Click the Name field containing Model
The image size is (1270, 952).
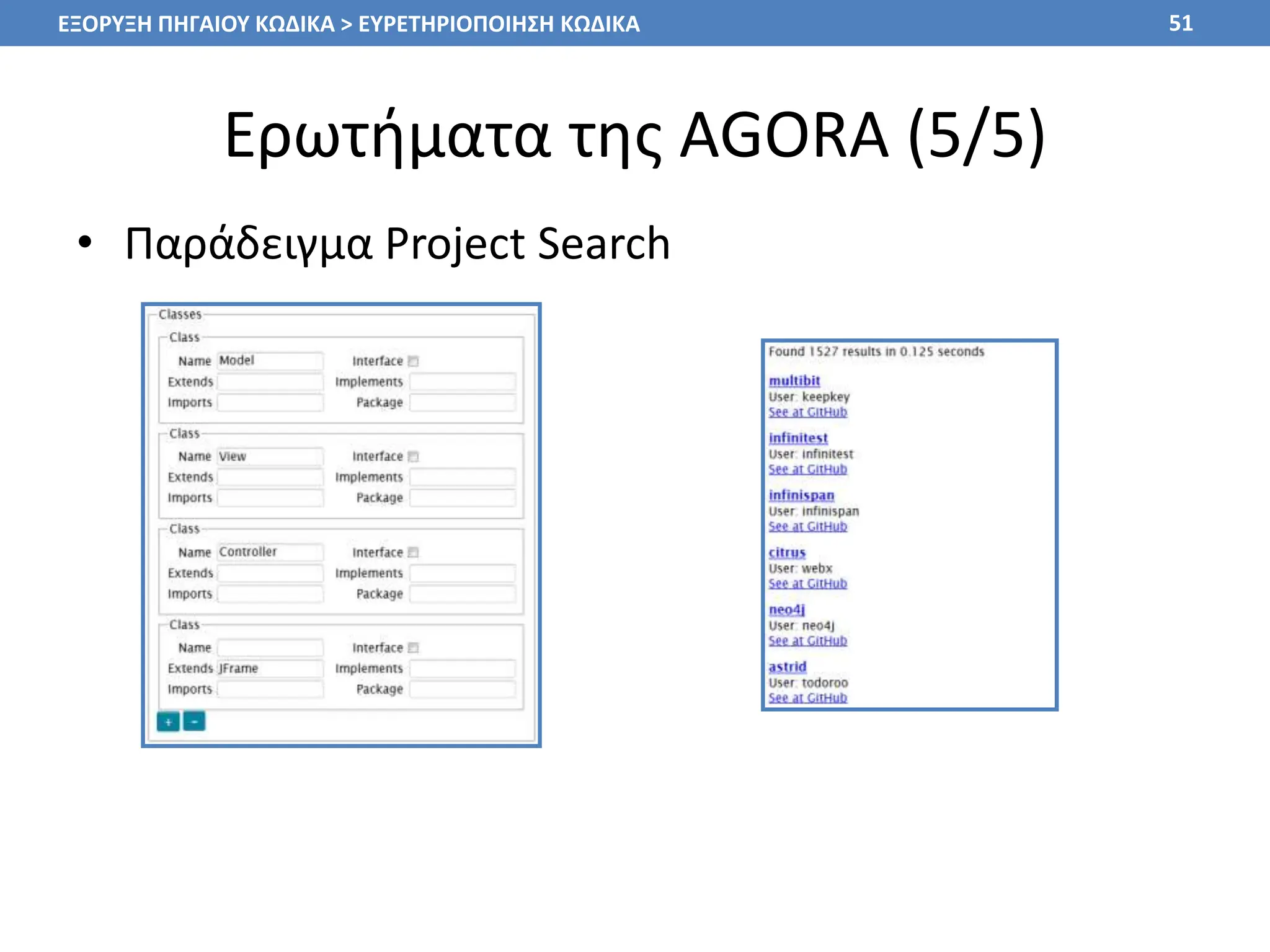270,361
